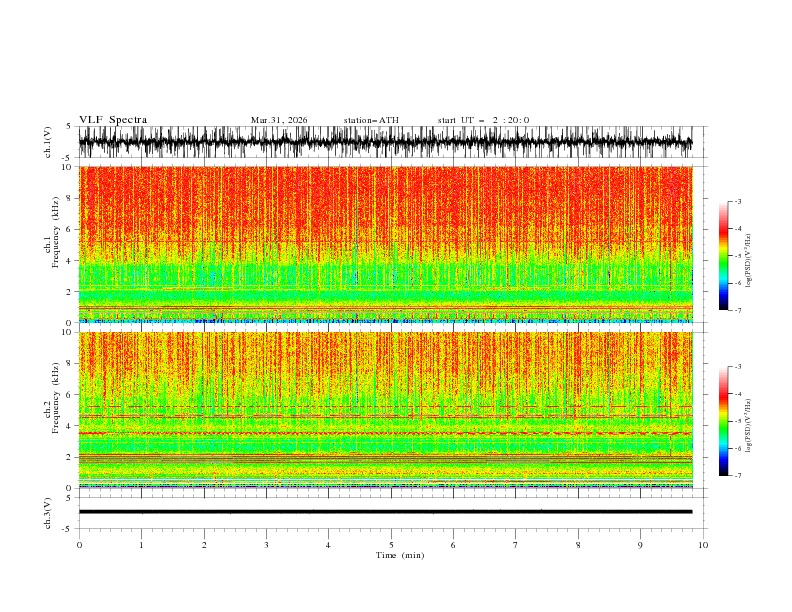The width and height of the screenshot is (792, 612).
Task: Select the start UT 2:20:0 text
Action: [x=483, y=120]
